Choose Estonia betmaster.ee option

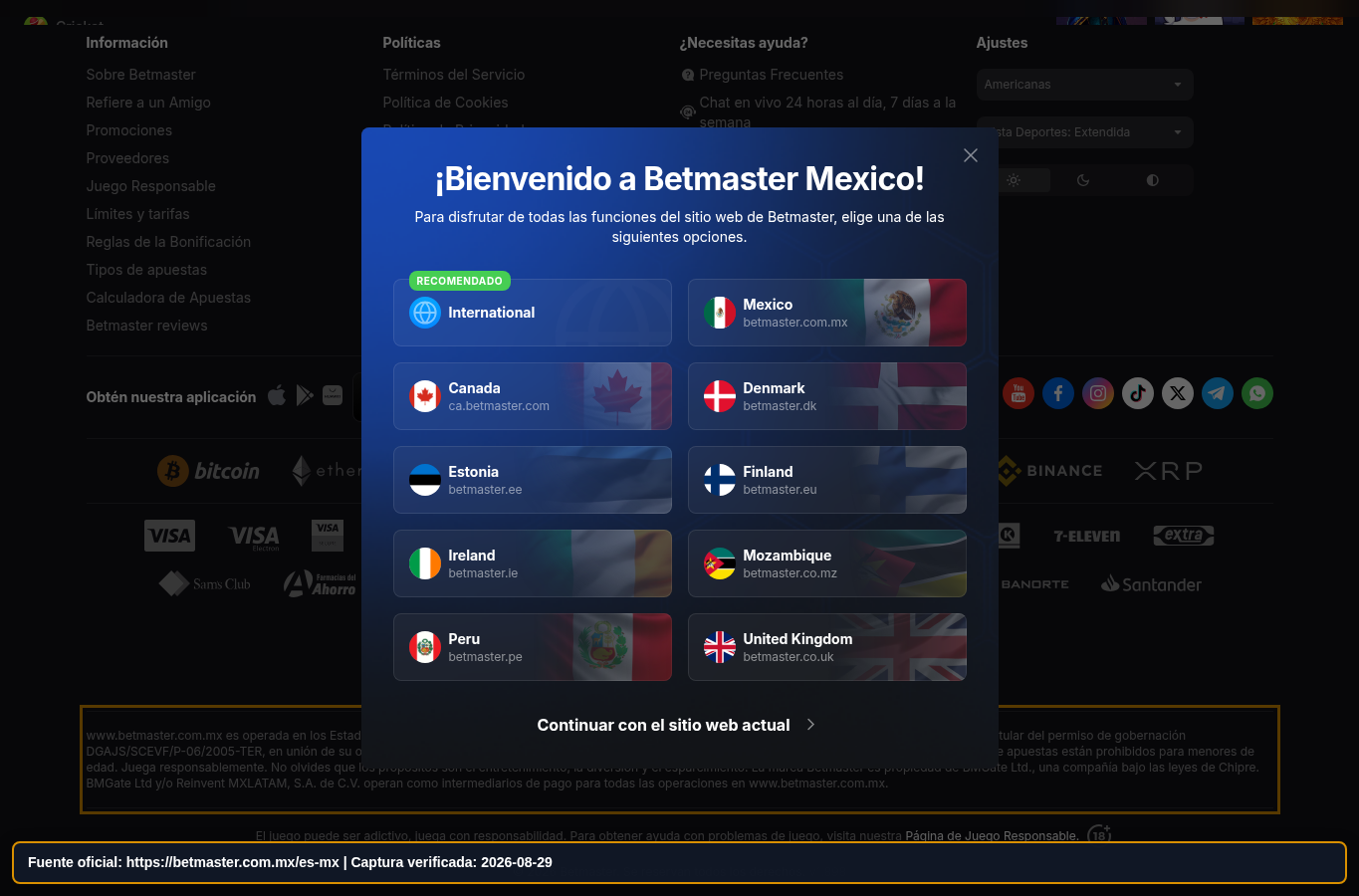(533, 480)
